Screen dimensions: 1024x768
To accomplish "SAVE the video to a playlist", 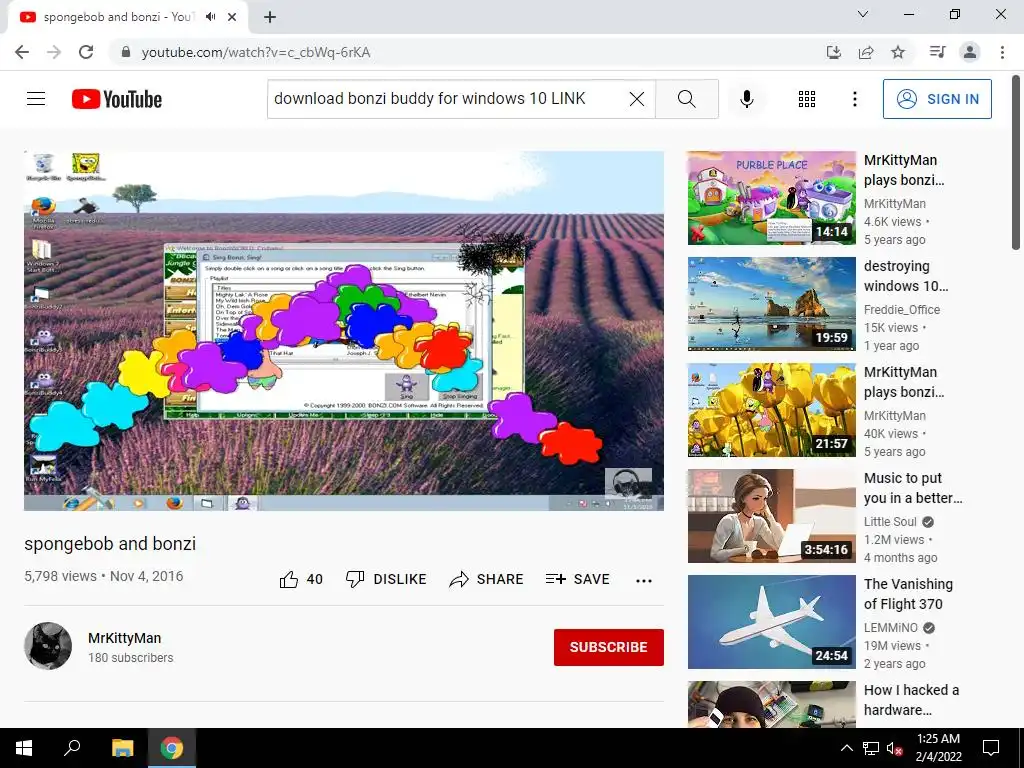I will [x=578, y=579].
